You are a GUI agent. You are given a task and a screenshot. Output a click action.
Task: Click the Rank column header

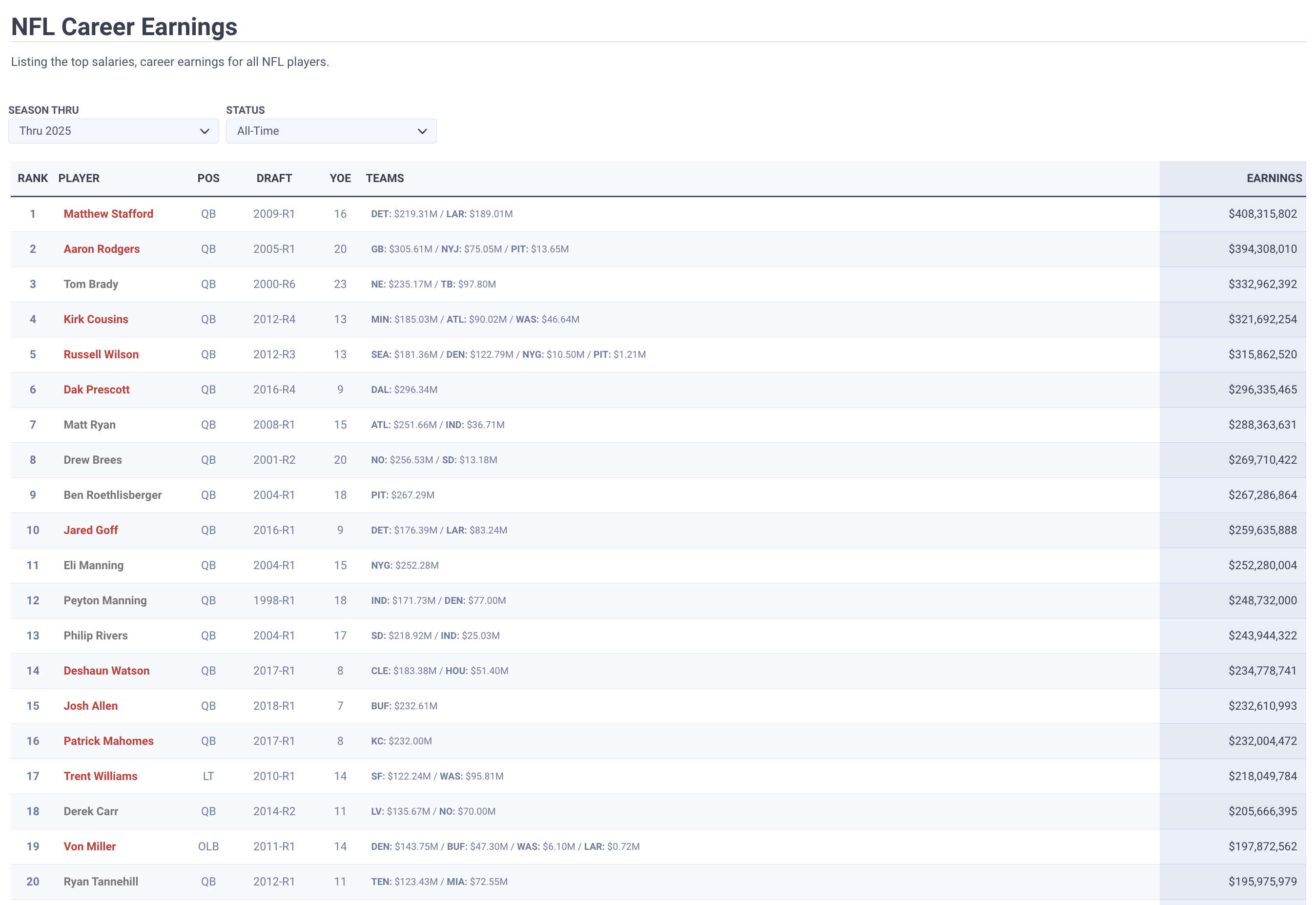coord(33,178)
